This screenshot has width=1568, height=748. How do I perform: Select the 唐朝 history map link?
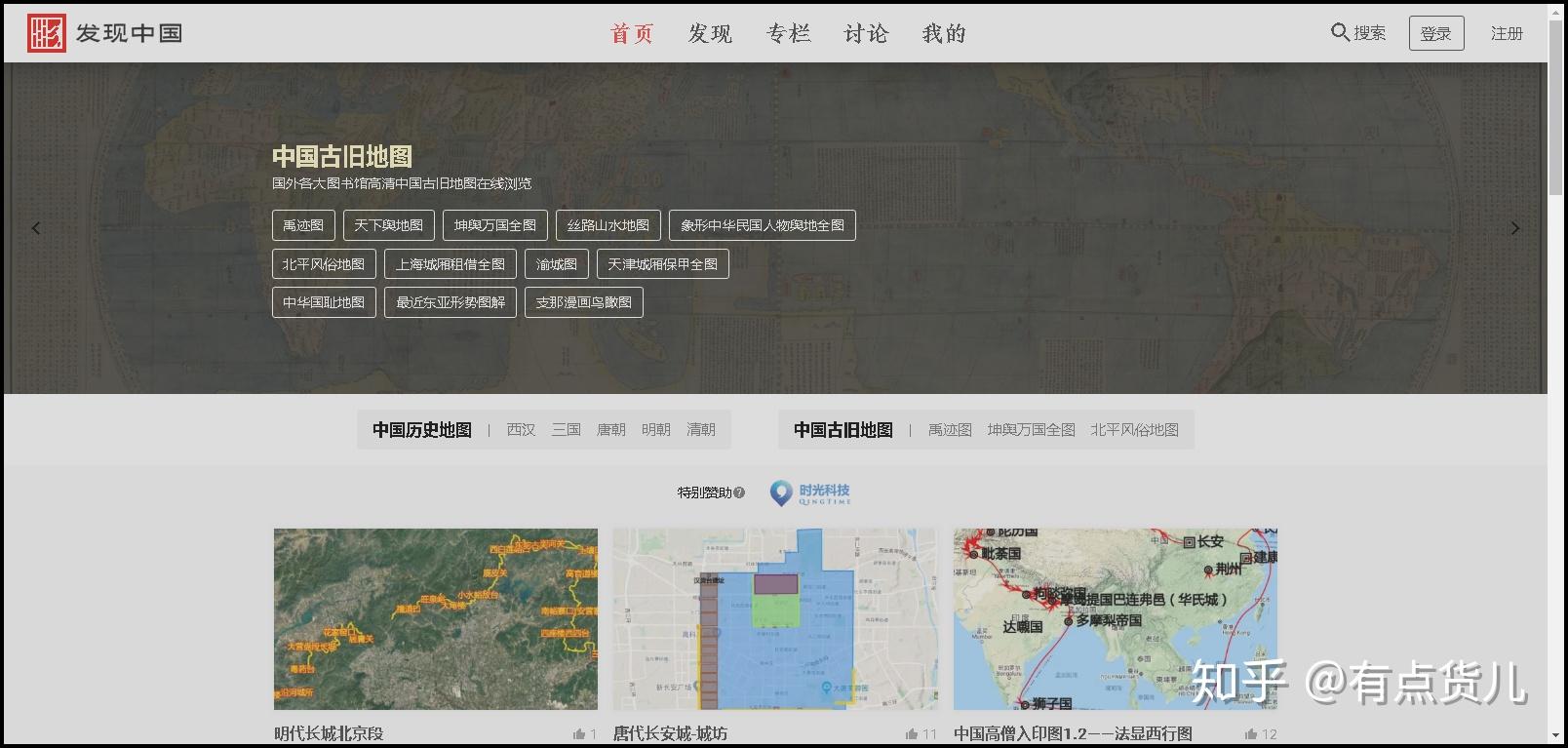(x=611, y=430)
